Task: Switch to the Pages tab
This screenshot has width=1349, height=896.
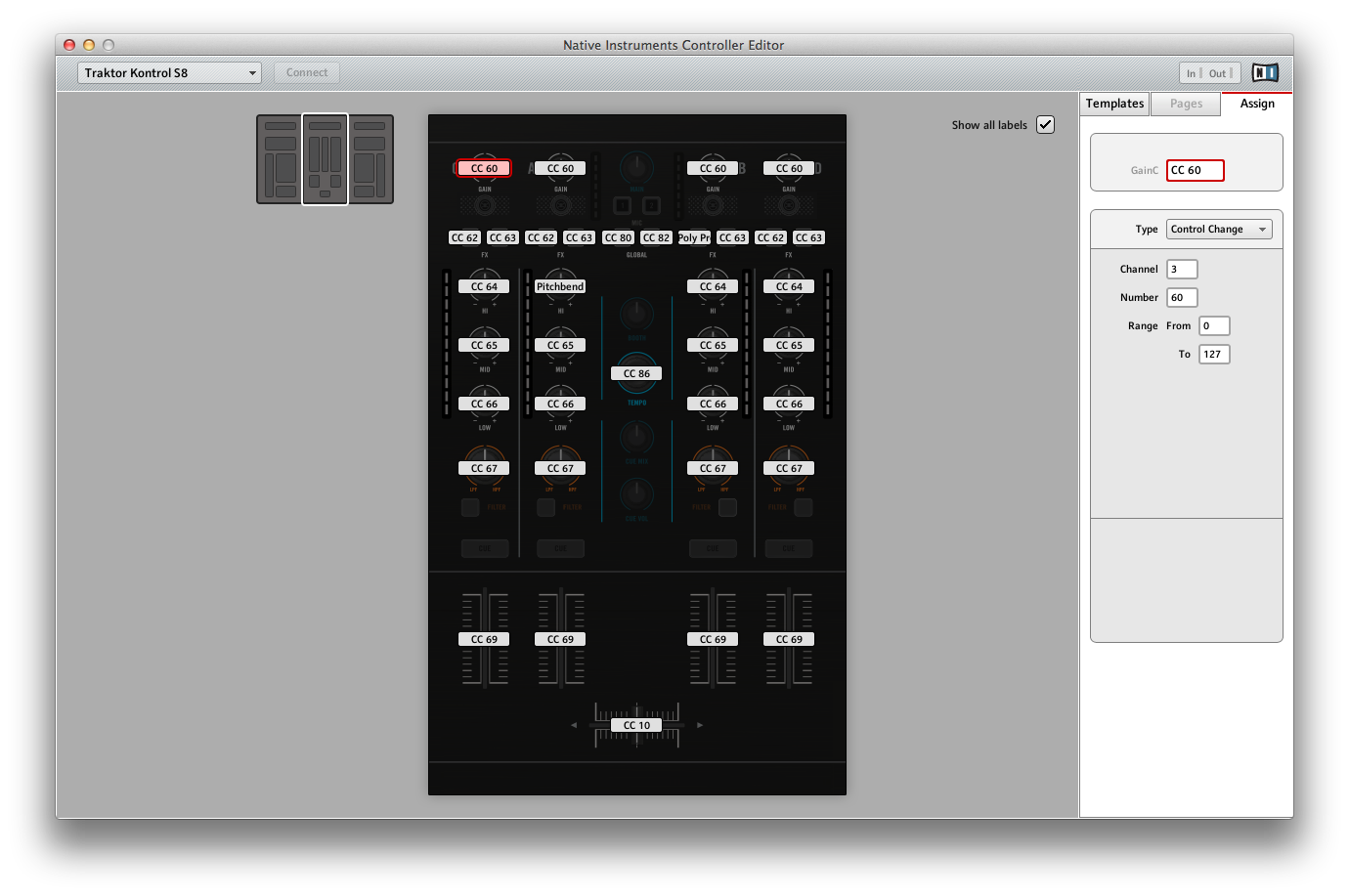Action: click(1186, 104)
